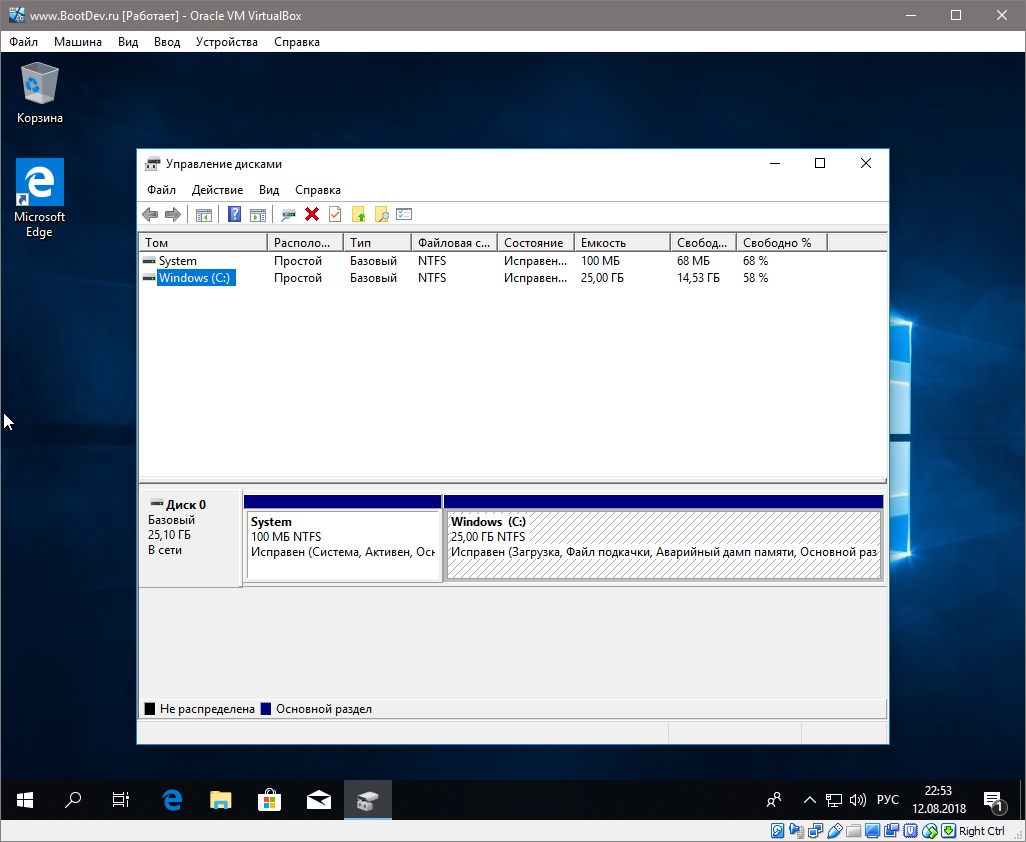Open Disk Management Вид menu

tap(269, 190)
